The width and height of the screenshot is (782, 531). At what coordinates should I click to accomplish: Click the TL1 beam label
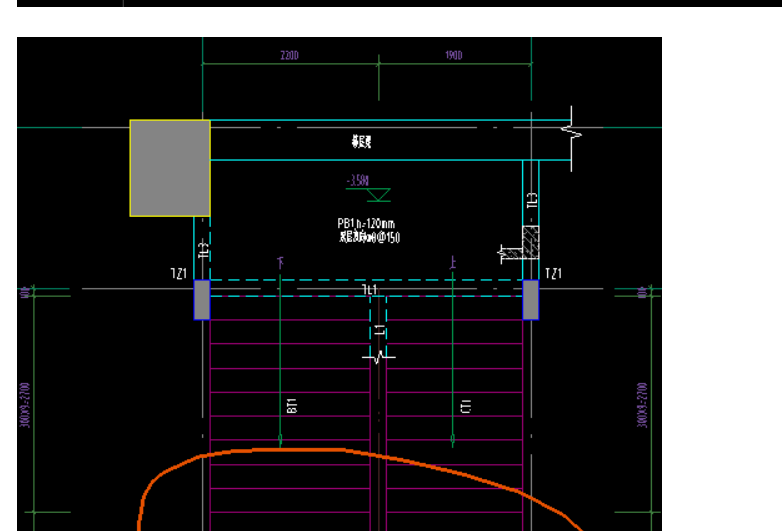(370, 290)
